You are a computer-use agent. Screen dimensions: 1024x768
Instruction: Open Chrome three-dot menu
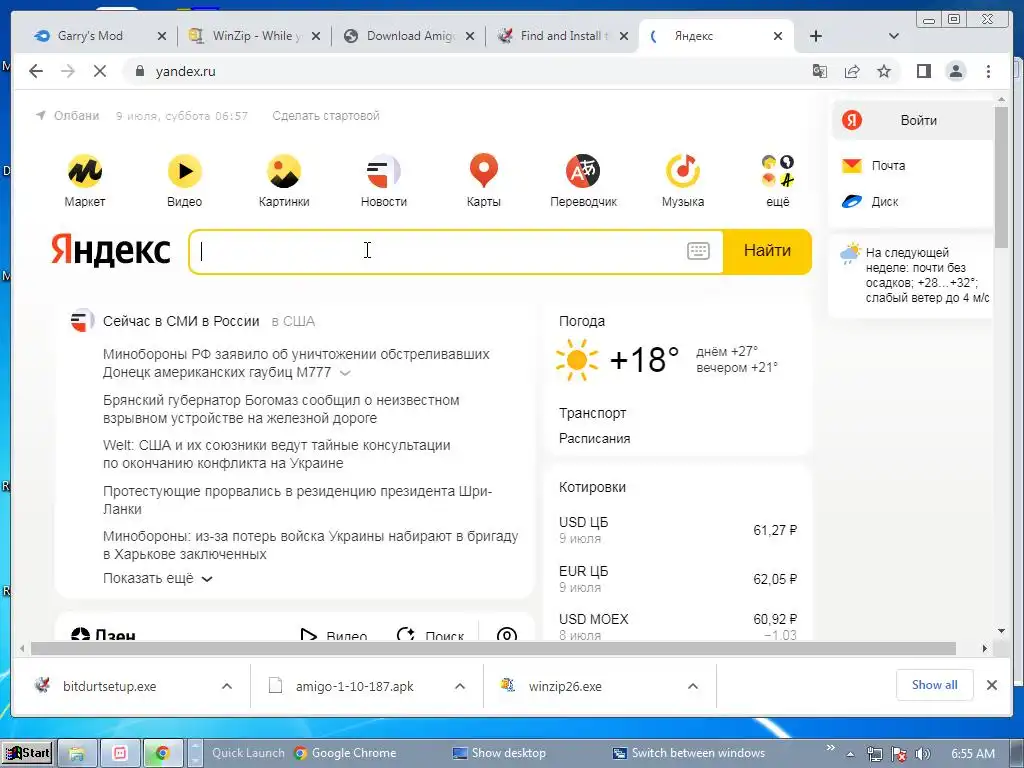click(988, 71)
